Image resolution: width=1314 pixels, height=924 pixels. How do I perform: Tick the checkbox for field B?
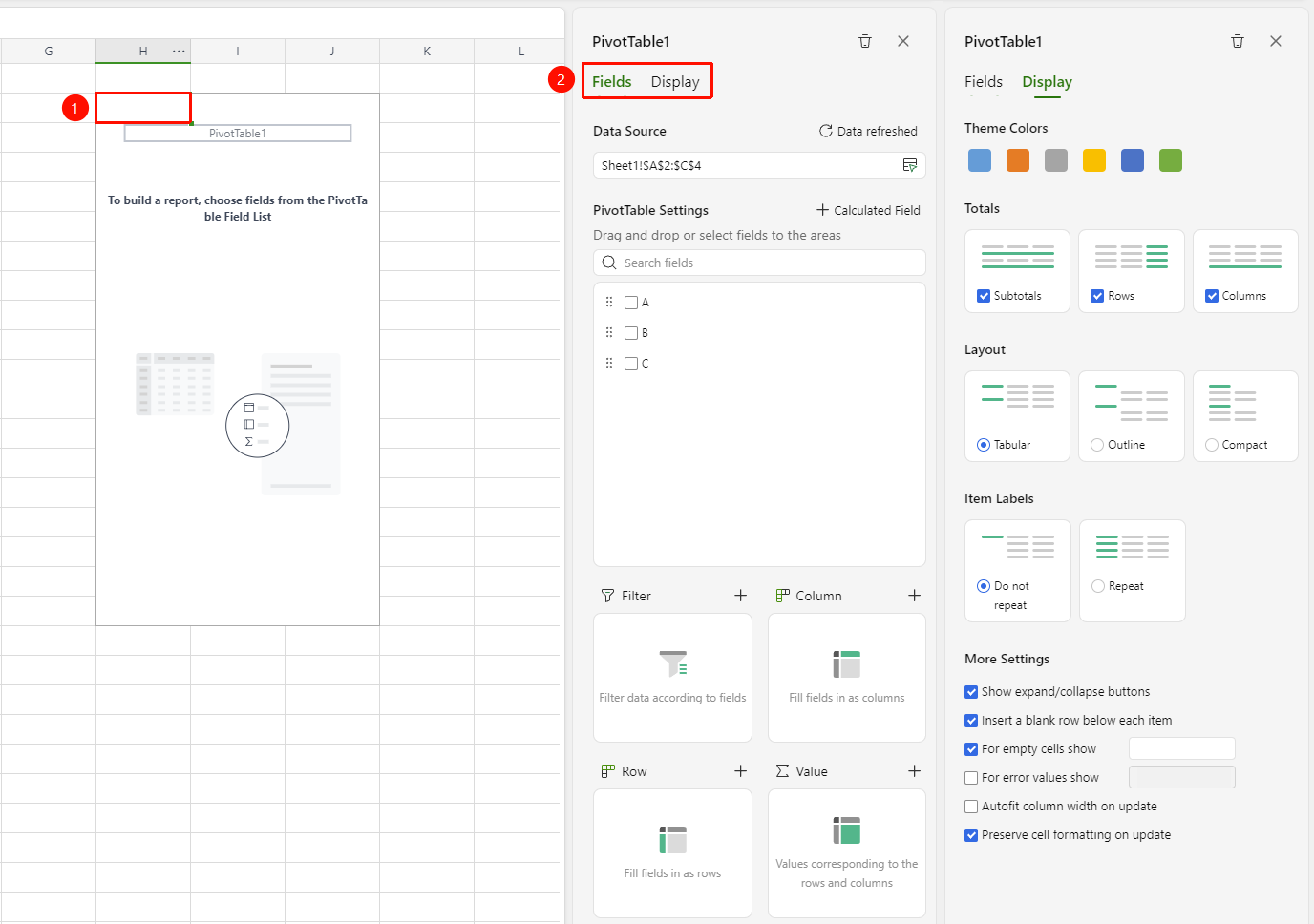(631, 333)
